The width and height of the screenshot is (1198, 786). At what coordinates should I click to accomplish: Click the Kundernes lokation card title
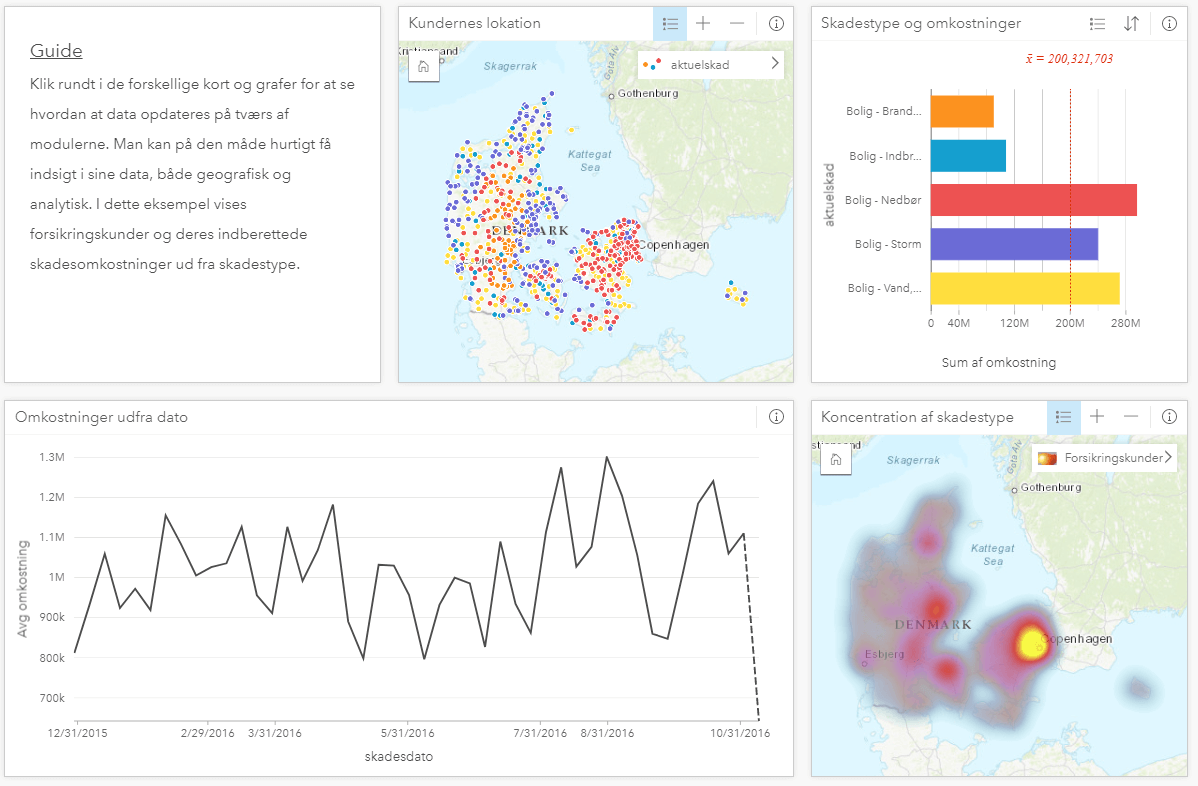point(474,24)
